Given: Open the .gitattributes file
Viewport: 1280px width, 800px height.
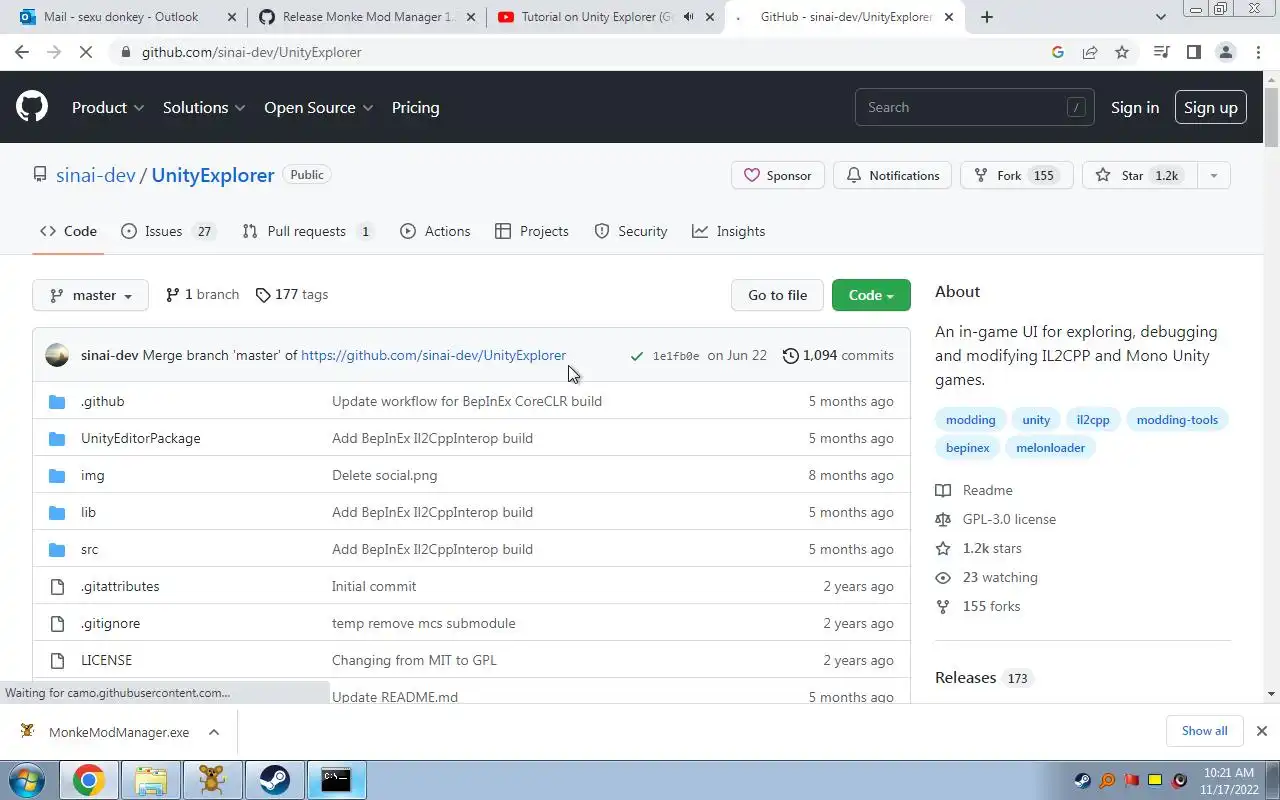Looking at the screenshot, I should 120,586.
